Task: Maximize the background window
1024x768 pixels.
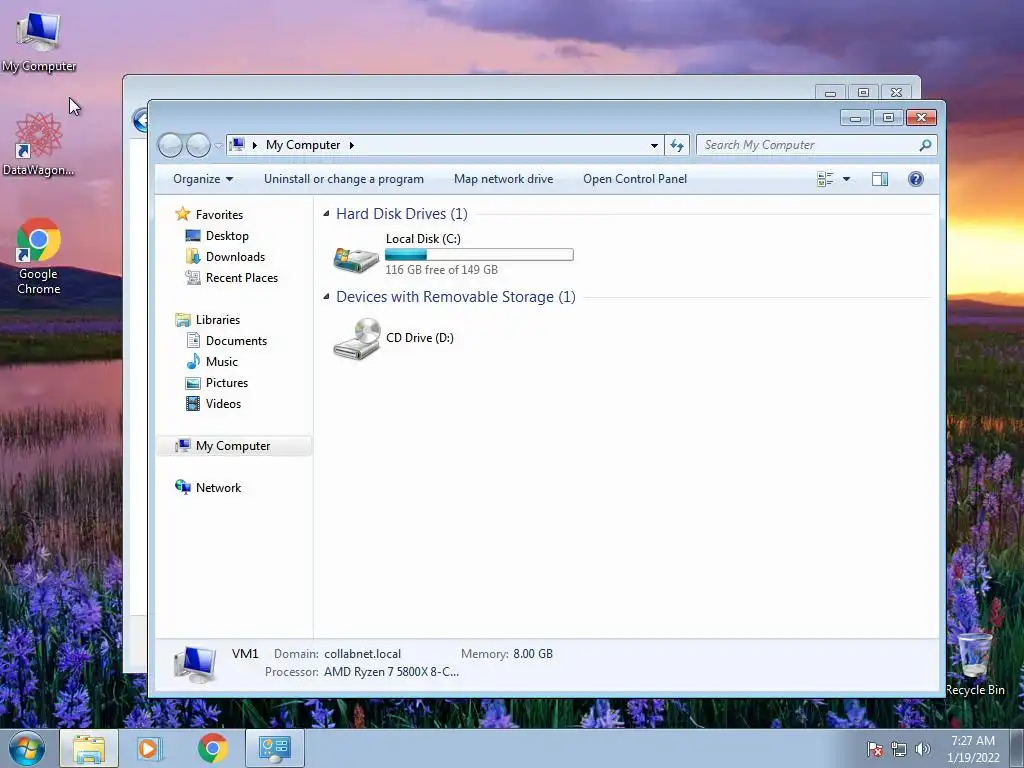Action: (x=863, y=93)
